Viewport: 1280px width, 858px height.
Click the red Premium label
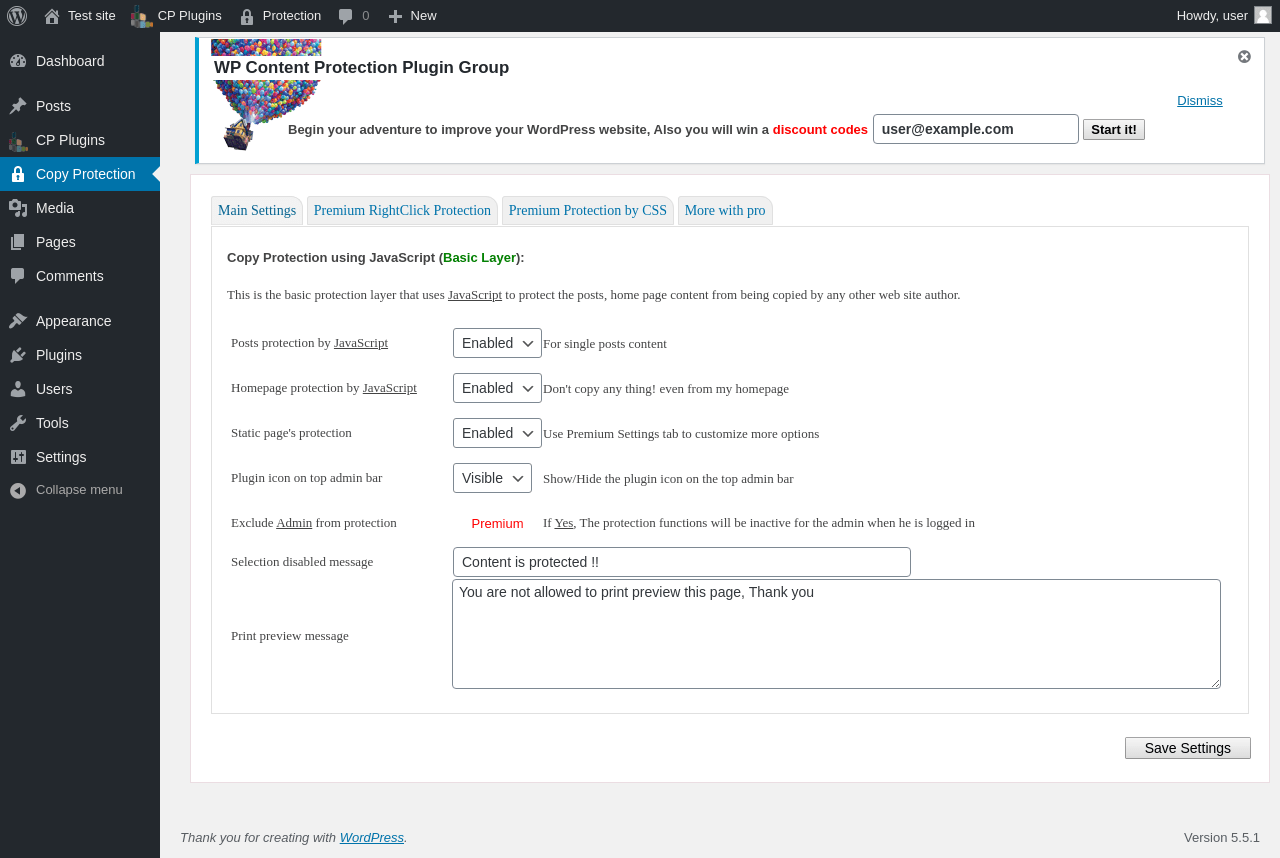pyautogui.click(x=498, y=523)
